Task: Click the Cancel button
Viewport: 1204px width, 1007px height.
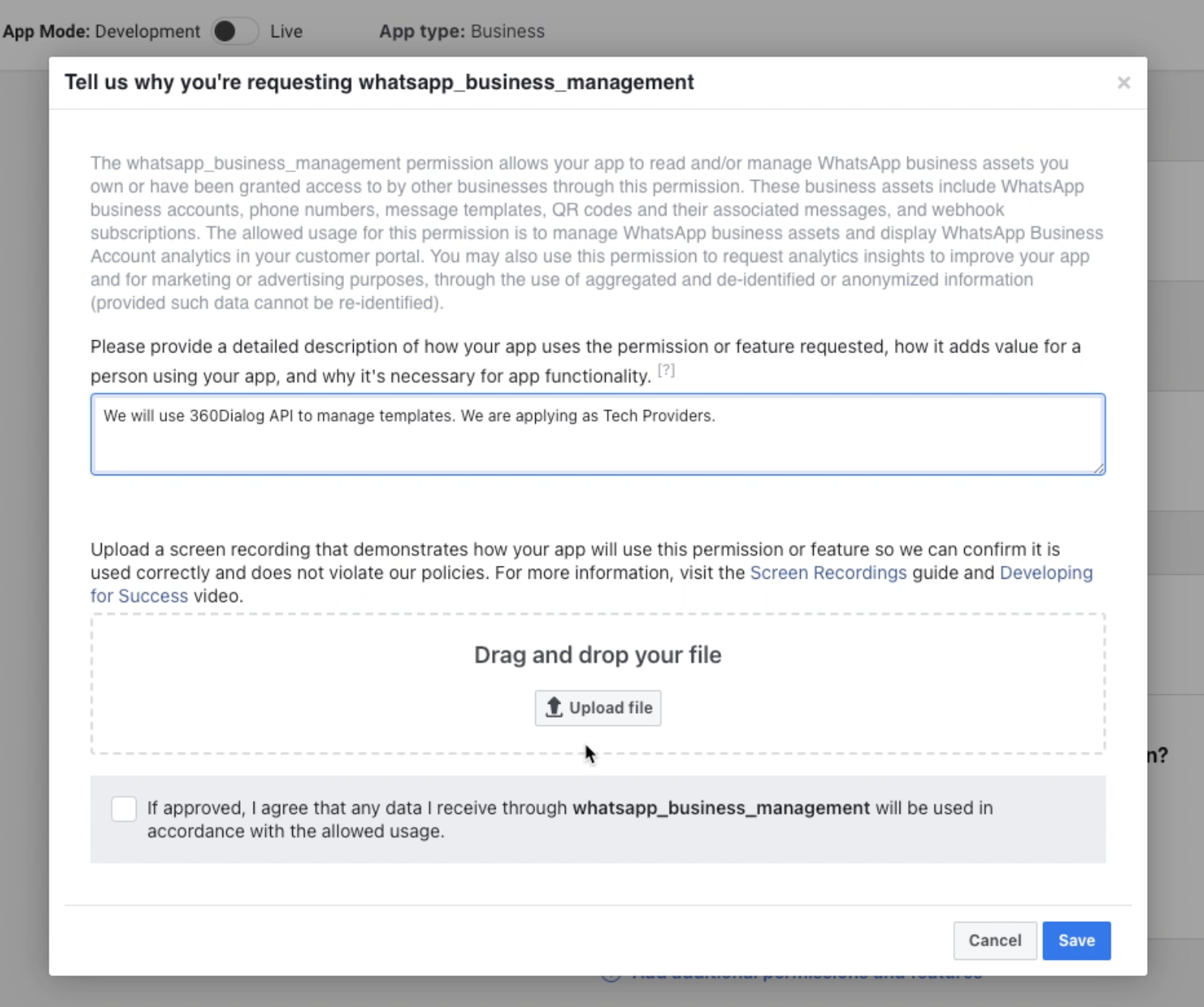Action: [994, 940]
